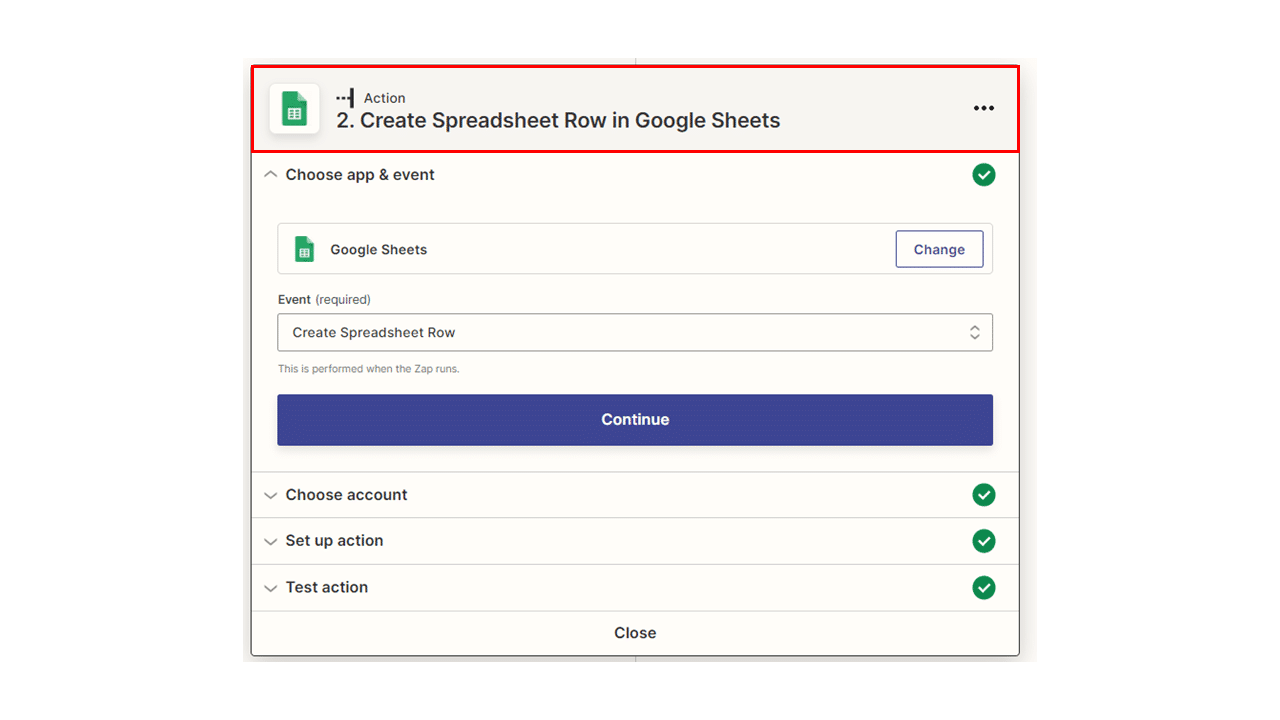
Task: Close the action step panel
Action: click(635, 633)
